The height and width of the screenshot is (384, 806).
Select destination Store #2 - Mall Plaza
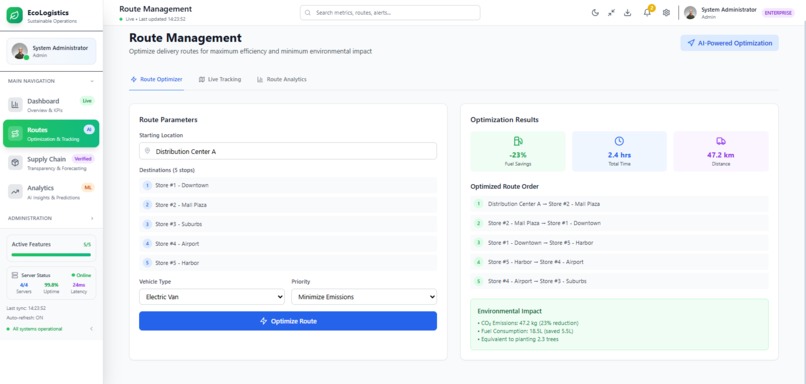[288, 205]
